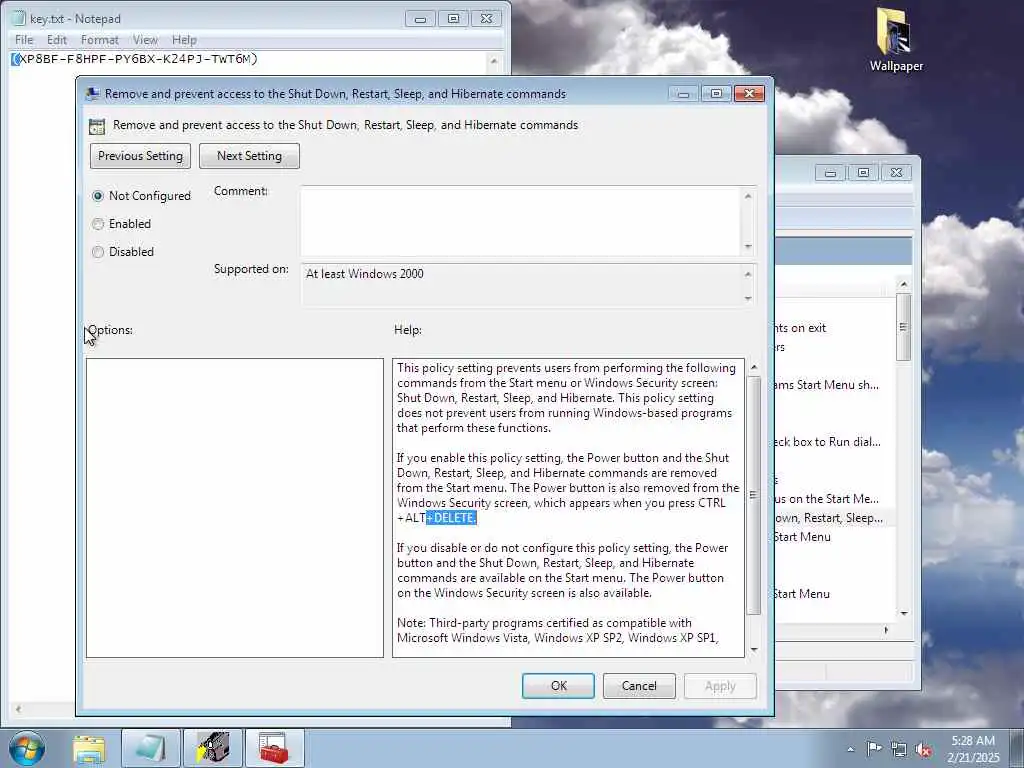1024x768 pixels.
Task: Cancel the policy dialog
Action: click(x=639, y=686)
